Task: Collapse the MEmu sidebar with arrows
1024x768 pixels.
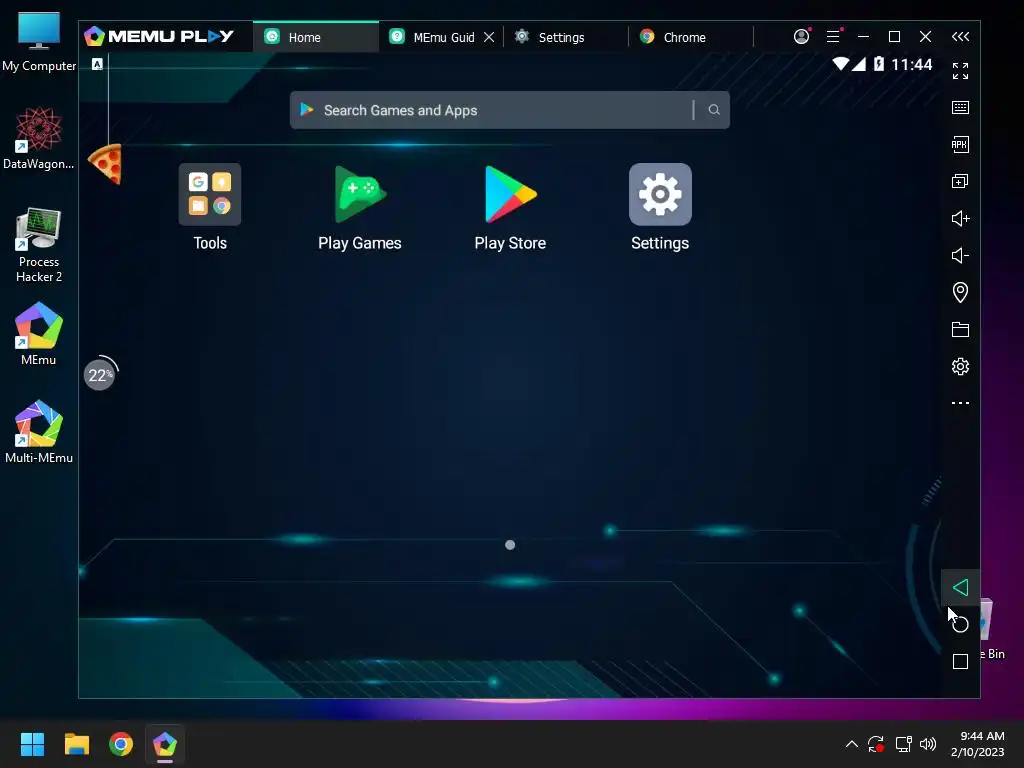Action: tap(960, 37)
